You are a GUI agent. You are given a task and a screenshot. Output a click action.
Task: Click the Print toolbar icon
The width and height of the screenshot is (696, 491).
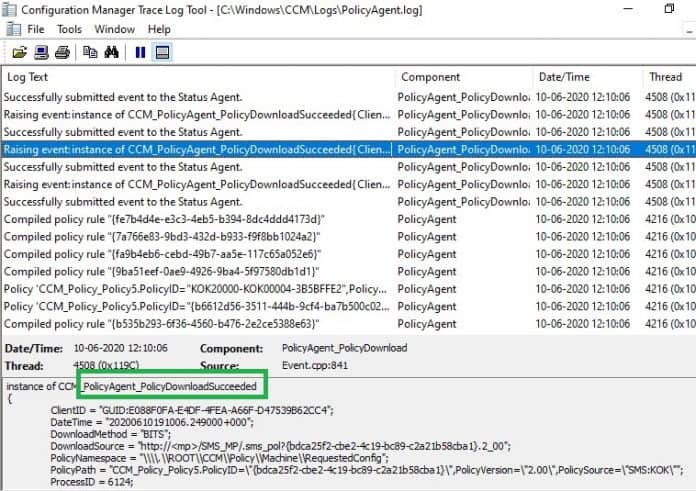62,52
